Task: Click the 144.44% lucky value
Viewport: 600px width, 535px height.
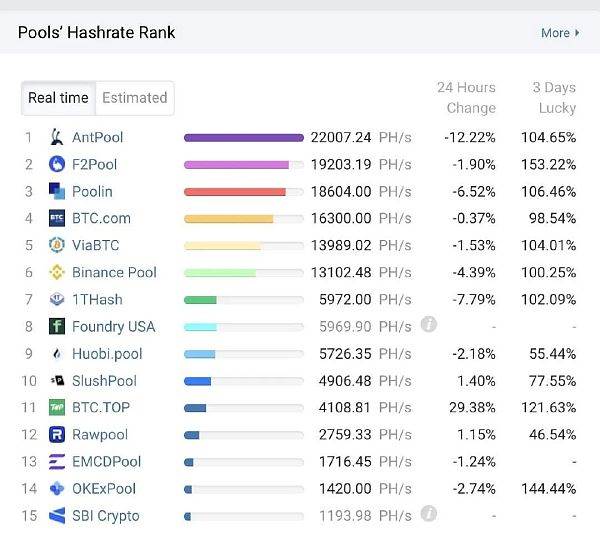Action: [548, 489]
